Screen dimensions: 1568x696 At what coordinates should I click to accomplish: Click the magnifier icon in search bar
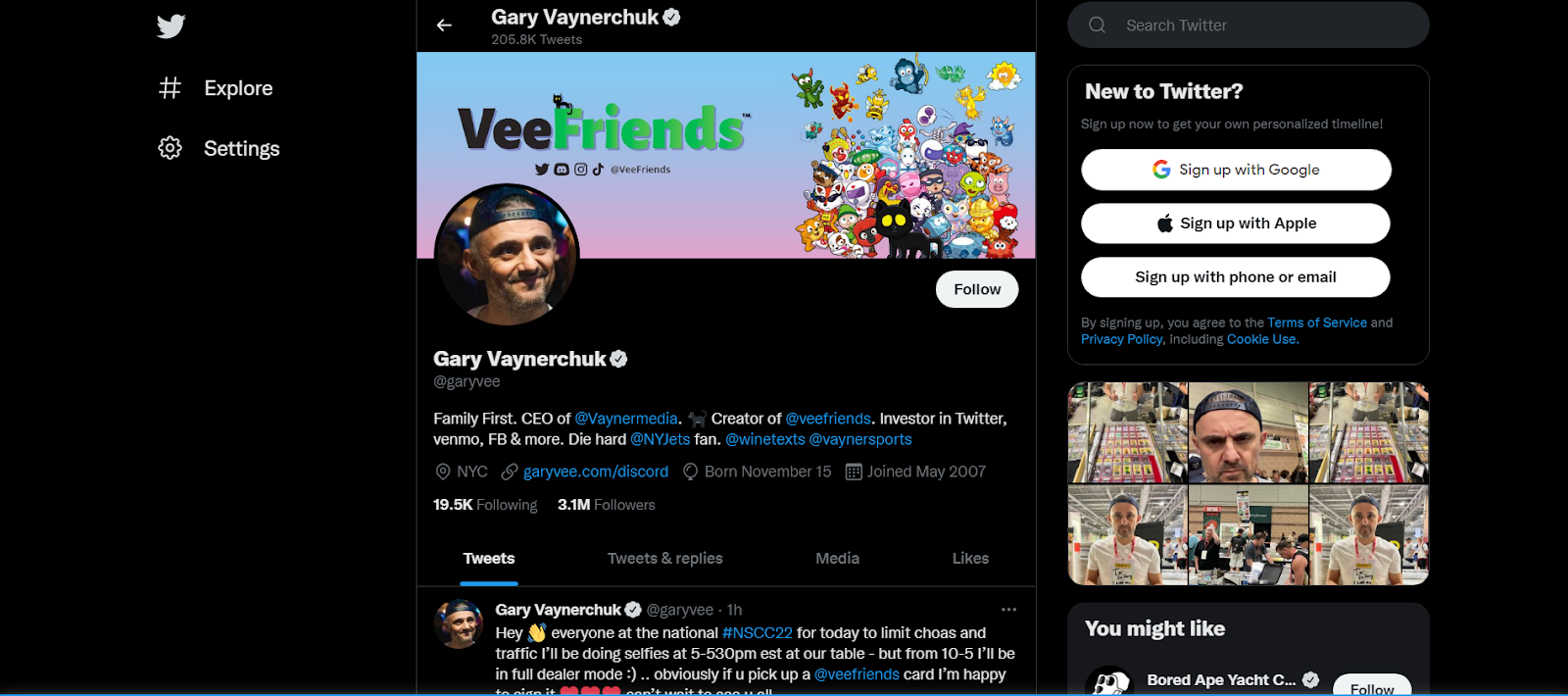[1098, 25]
